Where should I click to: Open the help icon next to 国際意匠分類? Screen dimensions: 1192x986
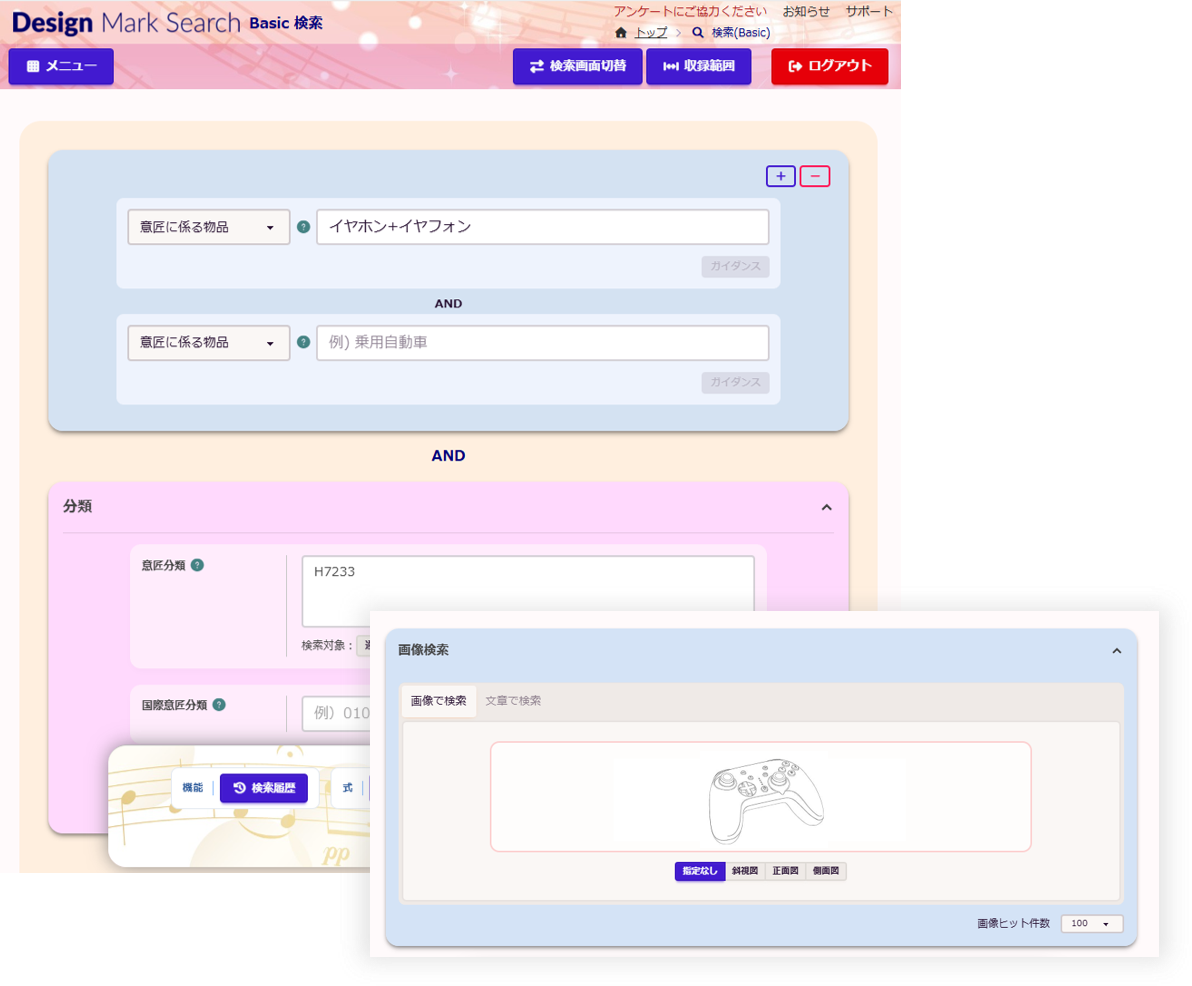219,705
